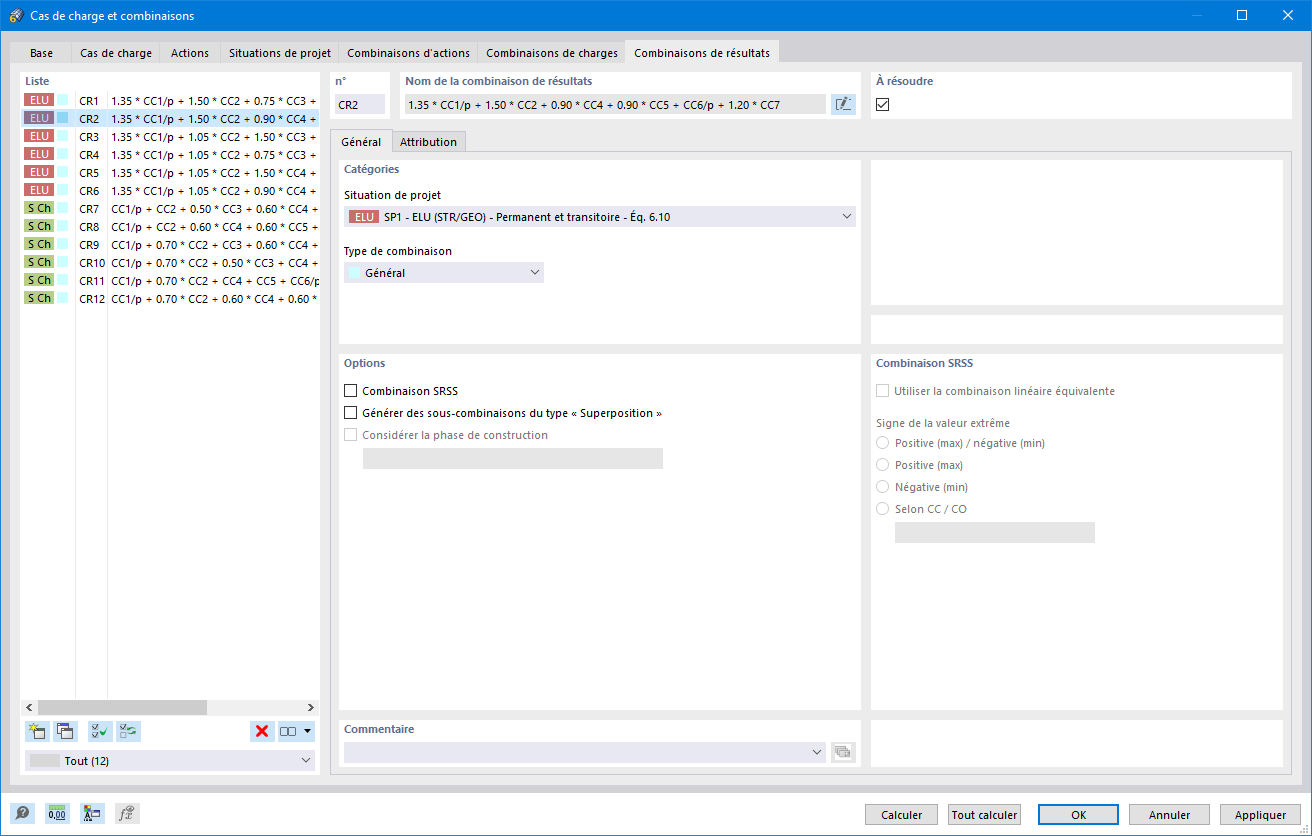Click the fx formula icon

[127, 814]
